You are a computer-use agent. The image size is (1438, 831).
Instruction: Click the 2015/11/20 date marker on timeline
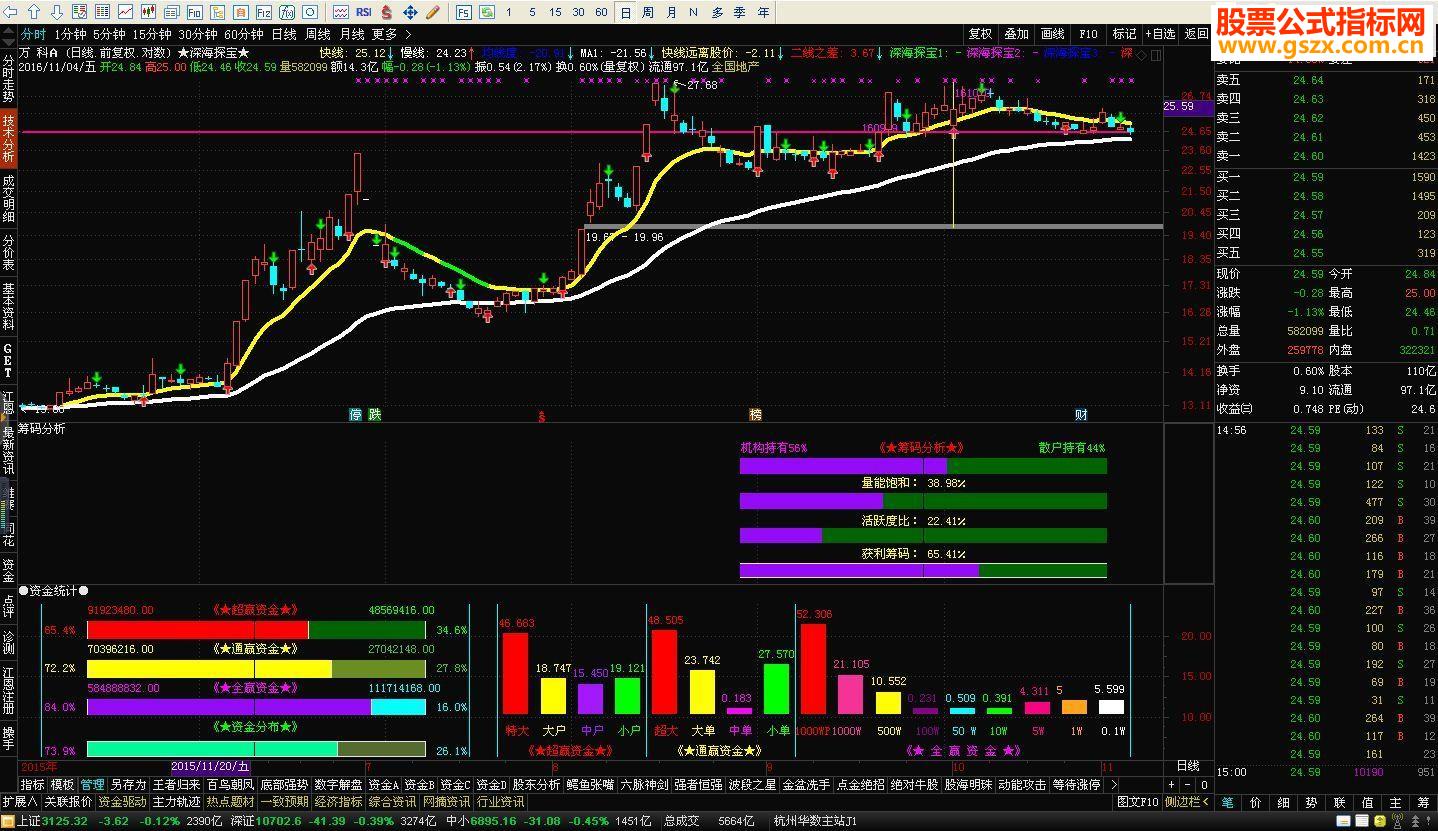(x=210, y=766)
